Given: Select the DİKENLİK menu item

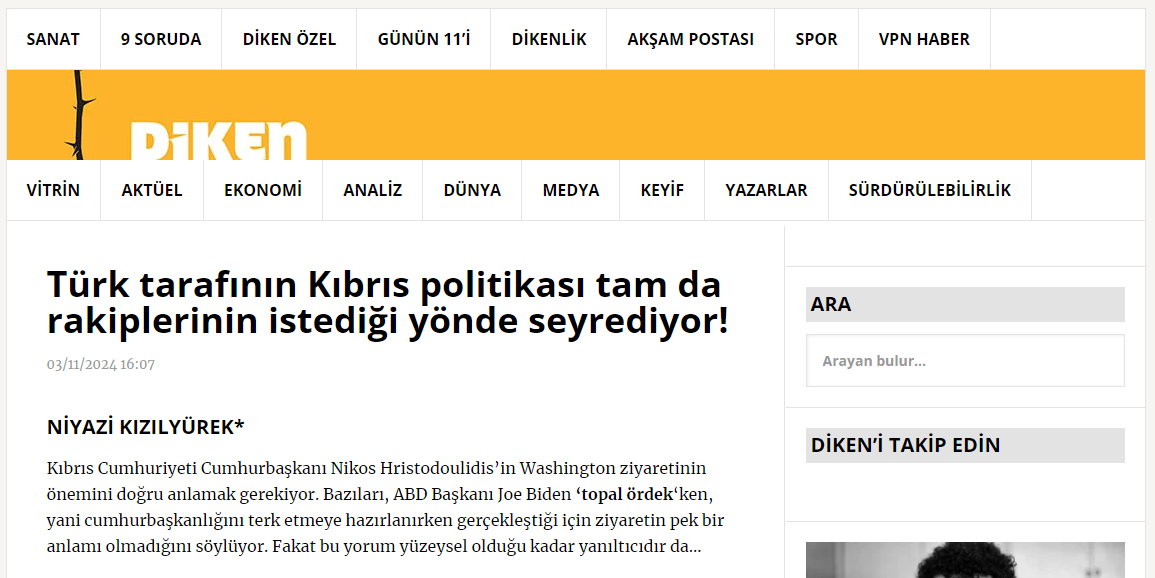Looking at the screenshot, I should 549,40.
